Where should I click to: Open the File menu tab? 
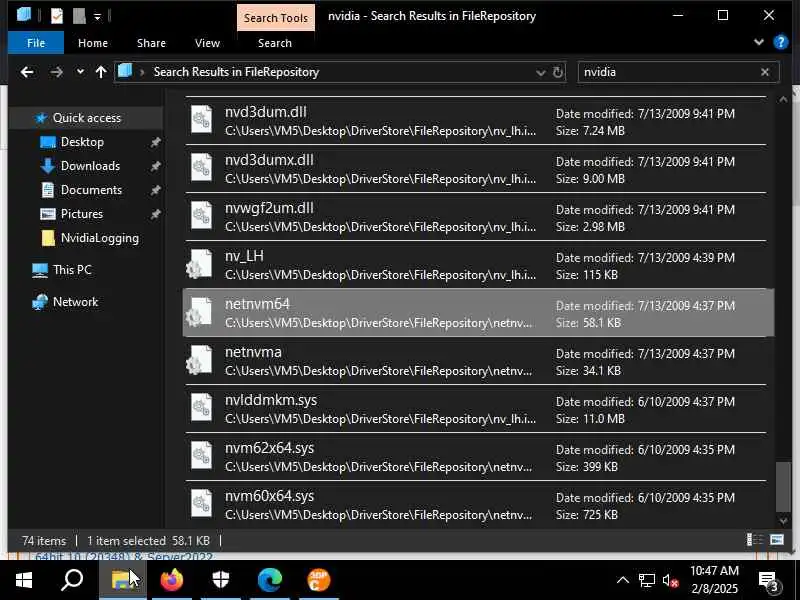pyautogui.click(x=36, y=43)
